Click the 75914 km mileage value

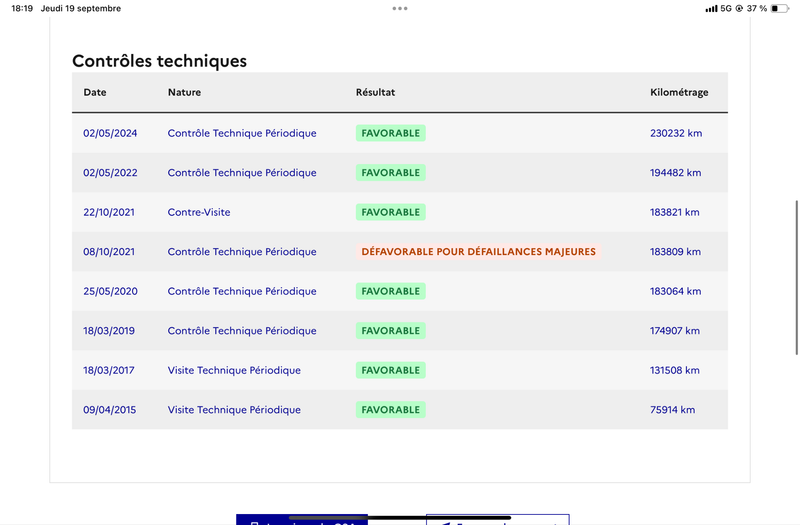pyautogui.click(x=672, y=410)
